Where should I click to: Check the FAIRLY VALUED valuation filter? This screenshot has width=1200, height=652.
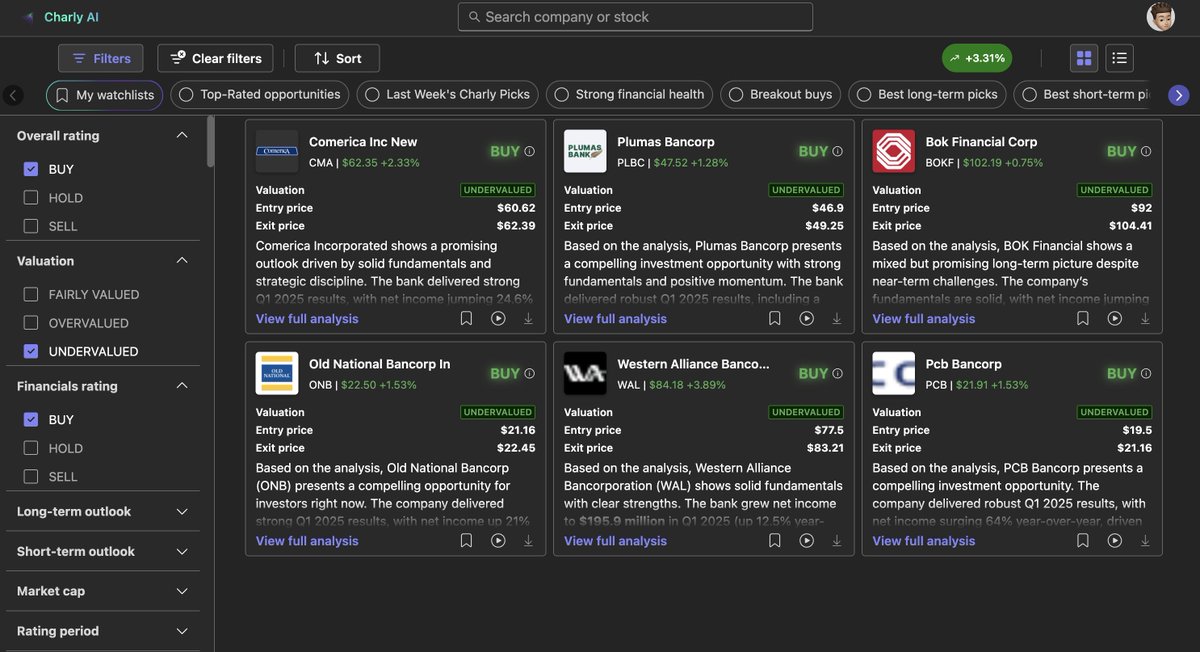31,294
